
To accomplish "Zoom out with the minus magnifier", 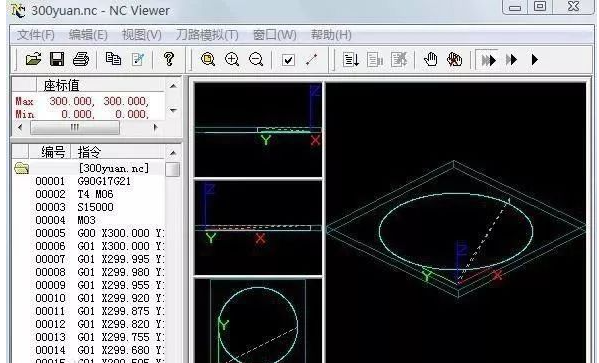I will pyautogui.click(x=256, y=60).
